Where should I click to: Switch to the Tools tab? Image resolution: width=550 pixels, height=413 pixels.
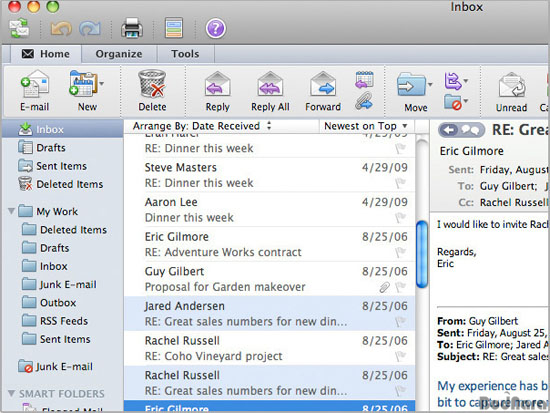pyautogui.click(x=185, y=54)
